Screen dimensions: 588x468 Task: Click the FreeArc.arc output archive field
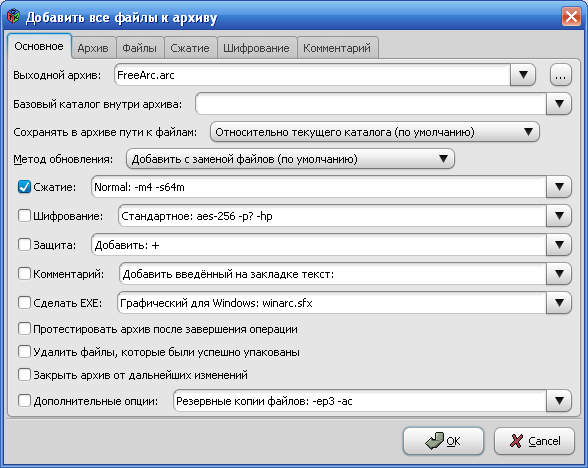[x=312, y=75]
